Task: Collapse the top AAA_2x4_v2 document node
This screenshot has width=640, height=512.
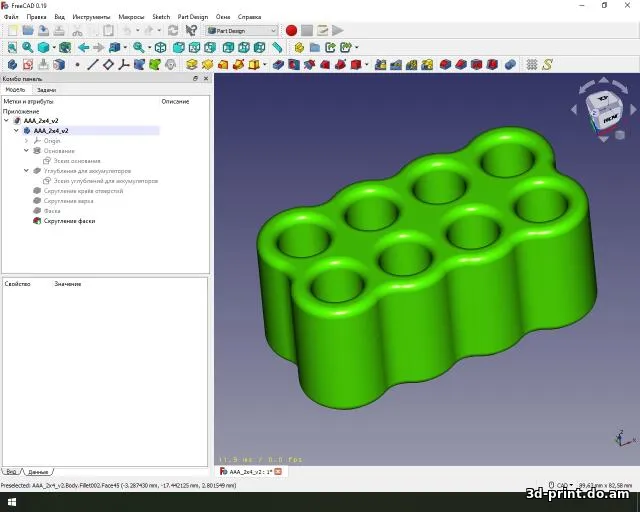Action: 6,121
